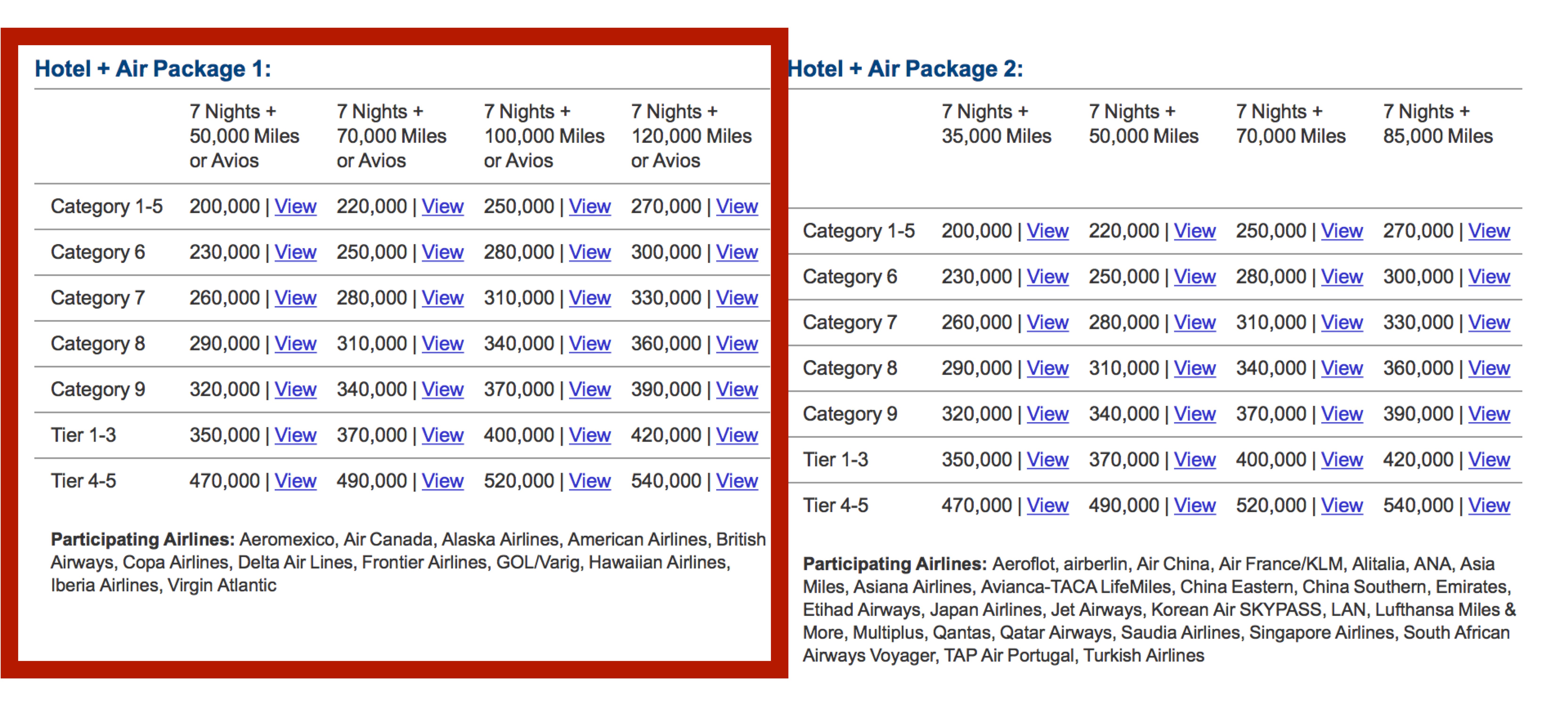
Task: Click the Hotel + Air Package 2 heading
Action: point(906,69)
